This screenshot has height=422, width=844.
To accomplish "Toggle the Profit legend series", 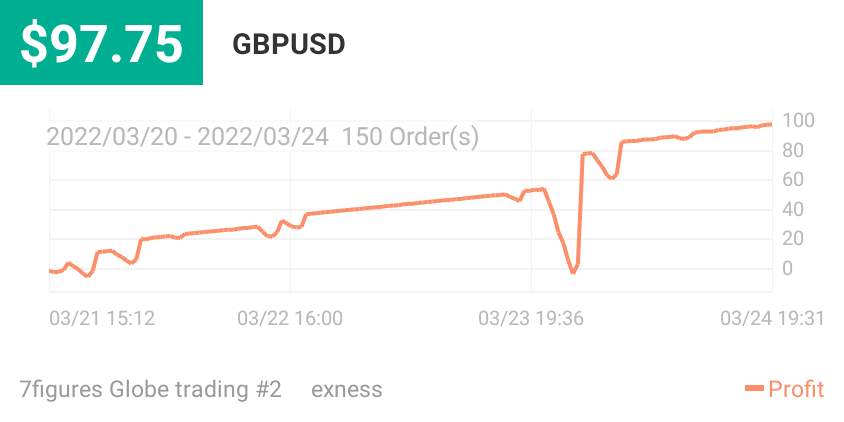I will click(x=784, y=389).
